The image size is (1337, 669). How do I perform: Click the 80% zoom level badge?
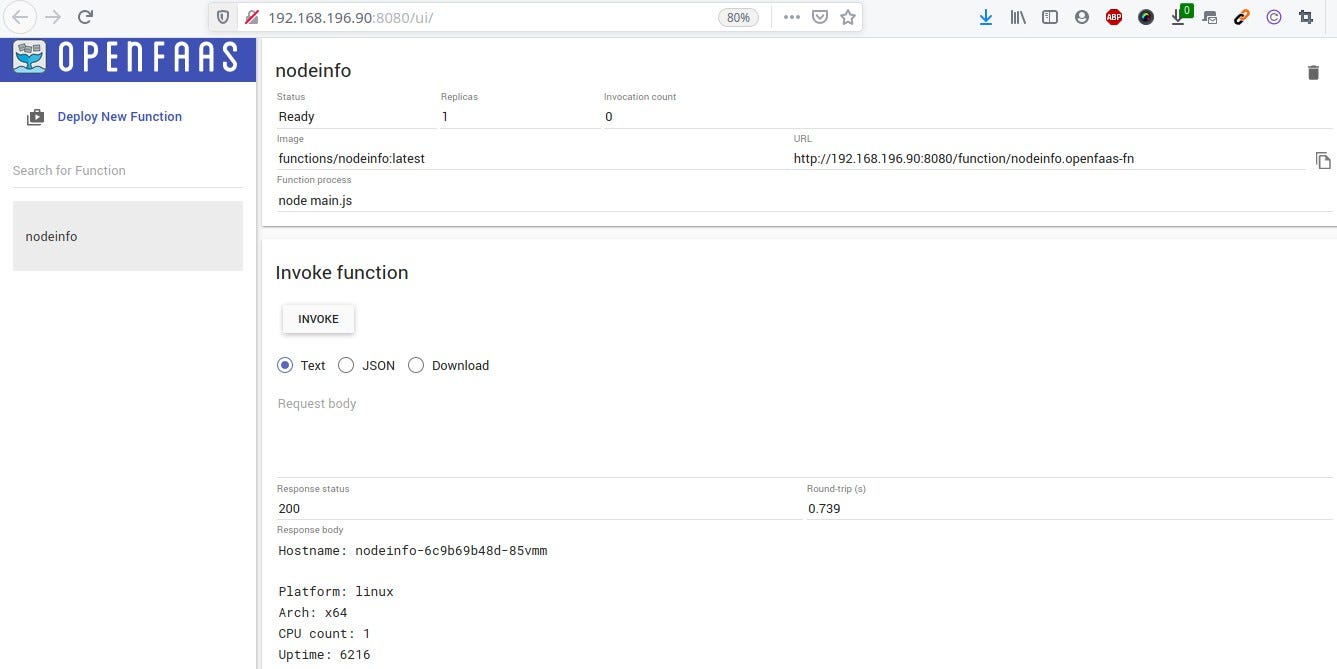(x=738, y=17)
